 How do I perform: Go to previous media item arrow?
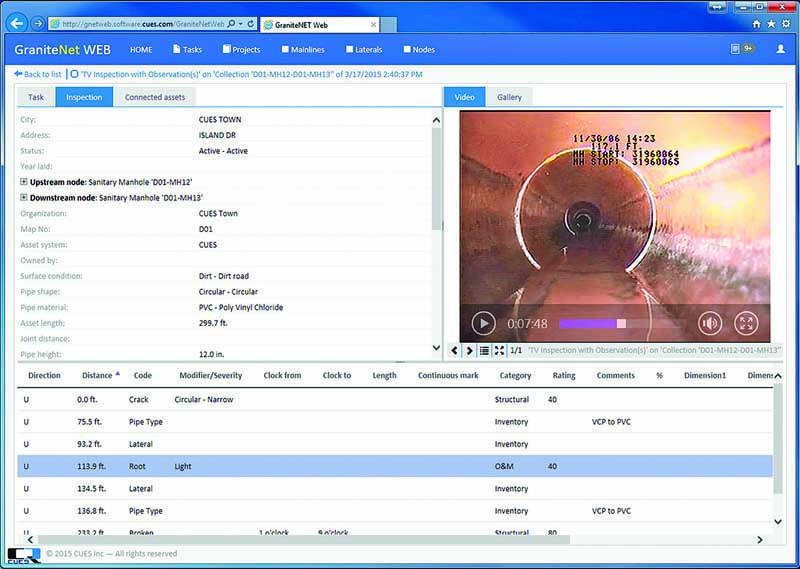pos(454,351)
